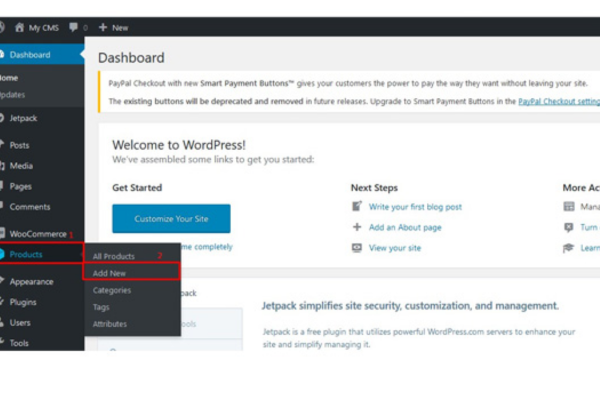Click the monitor icon beside View your site

357,248
